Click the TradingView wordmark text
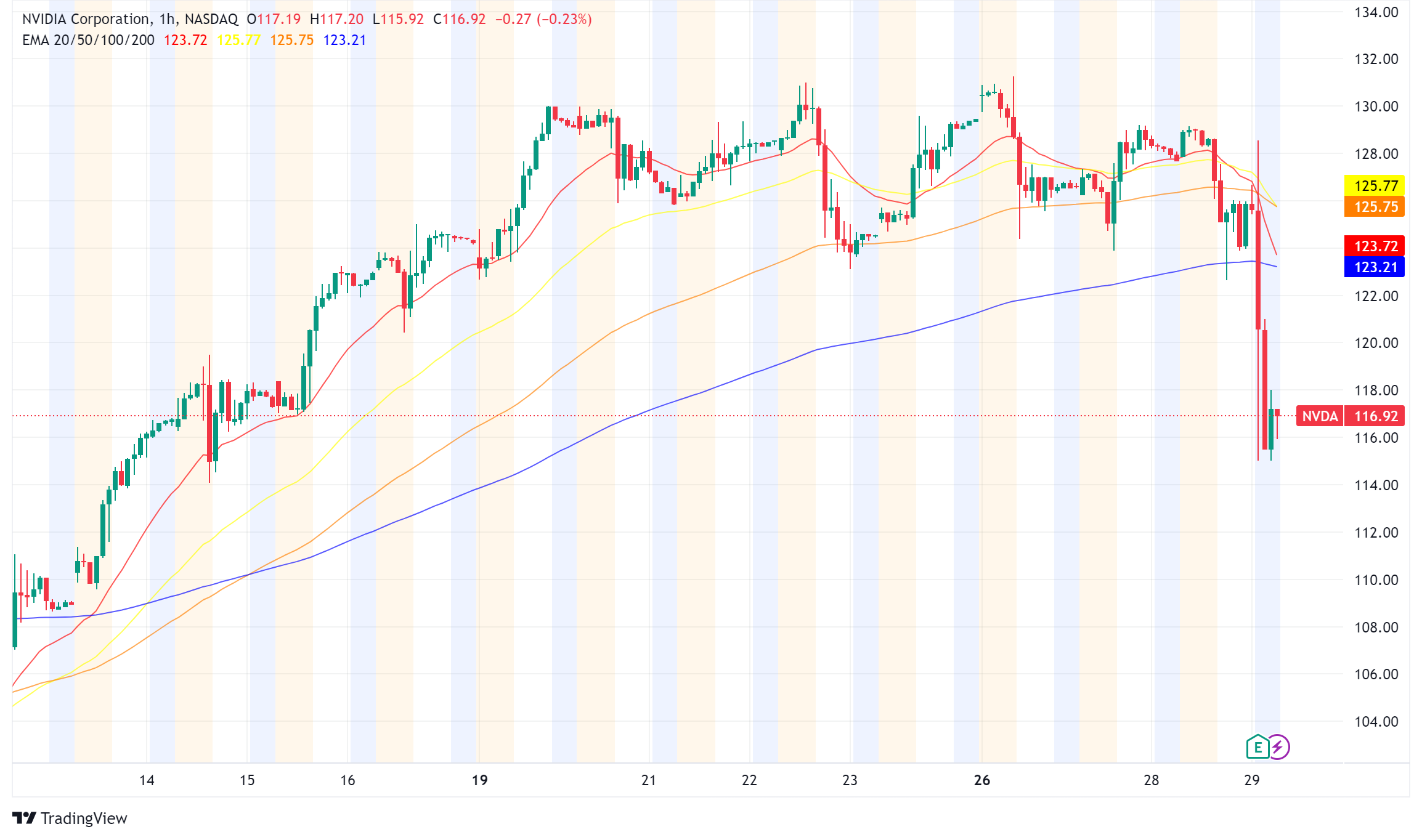The image size is (1422, 840). pos(84,818)
